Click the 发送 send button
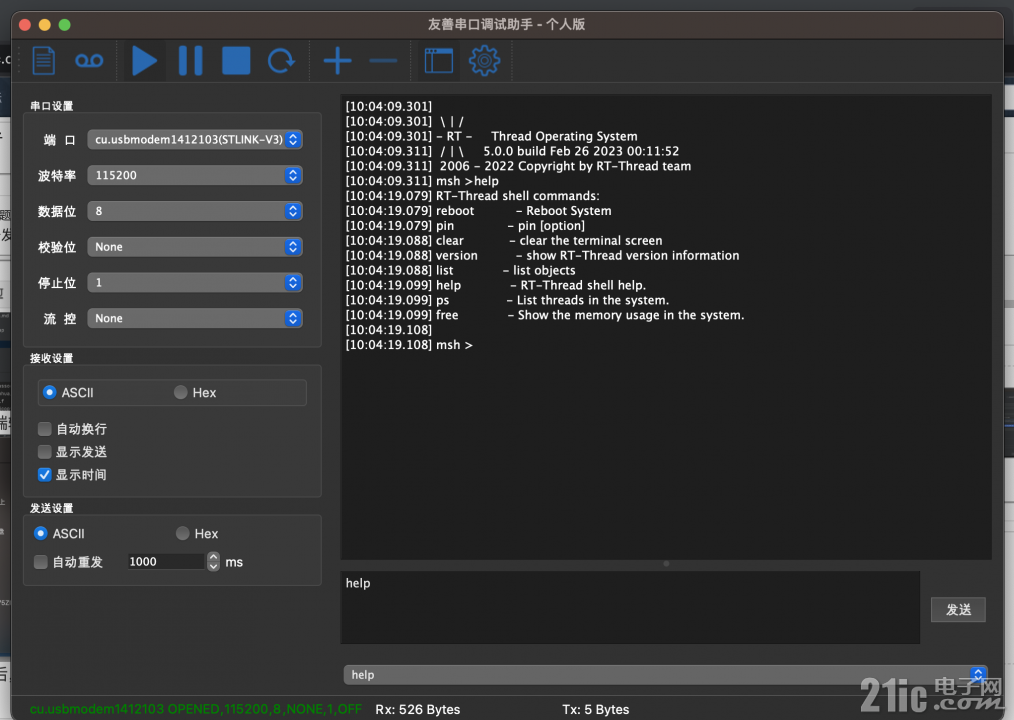Viewport: 1014px width, 720px height. [x=958, y=609]
